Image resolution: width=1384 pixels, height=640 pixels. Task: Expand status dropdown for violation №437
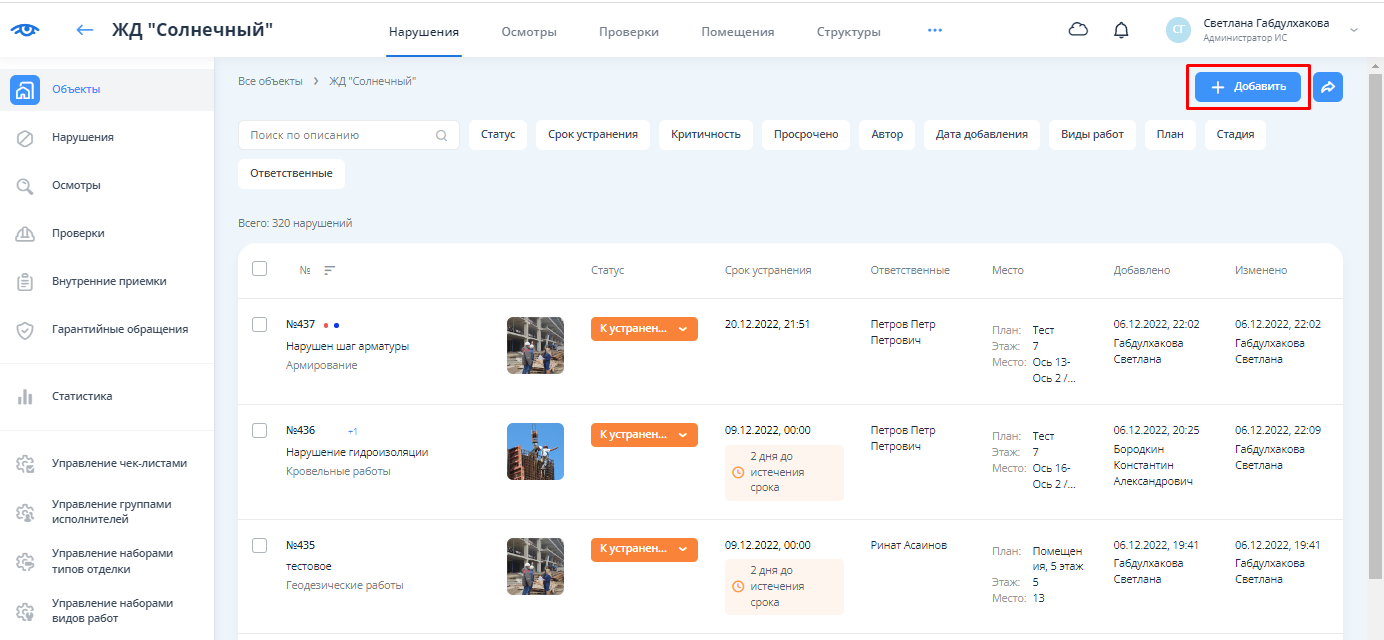click(x=683, y=329)
